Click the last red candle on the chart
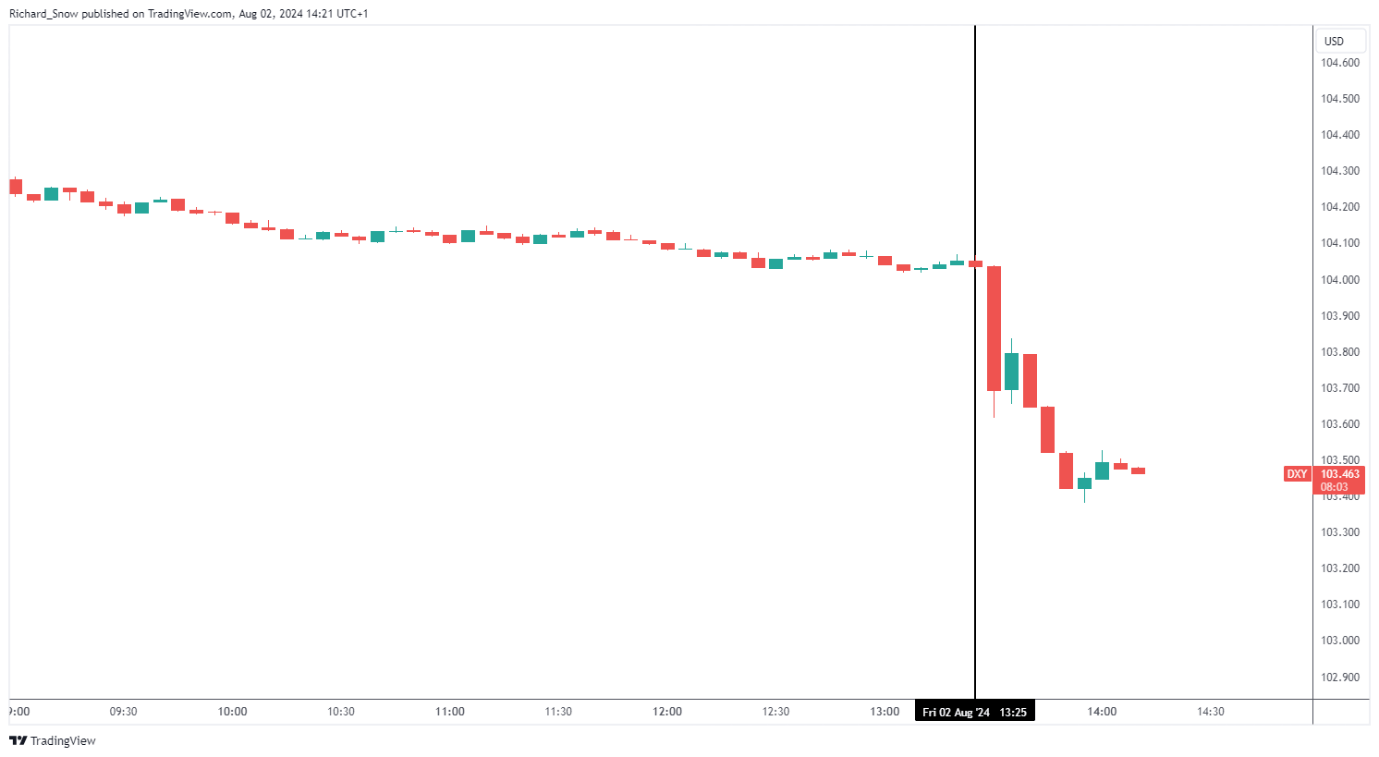 coord(1138,470)
